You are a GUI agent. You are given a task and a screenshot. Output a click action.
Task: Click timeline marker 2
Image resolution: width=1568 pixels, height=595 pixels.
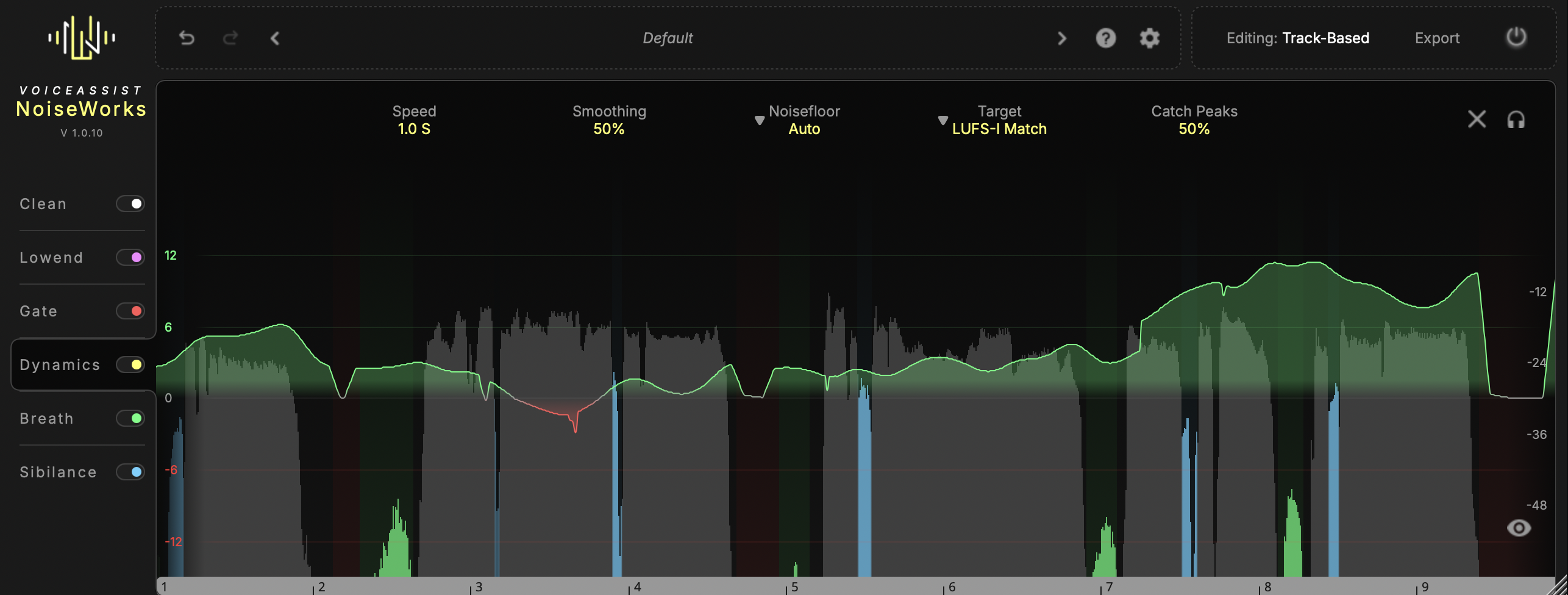321,587
